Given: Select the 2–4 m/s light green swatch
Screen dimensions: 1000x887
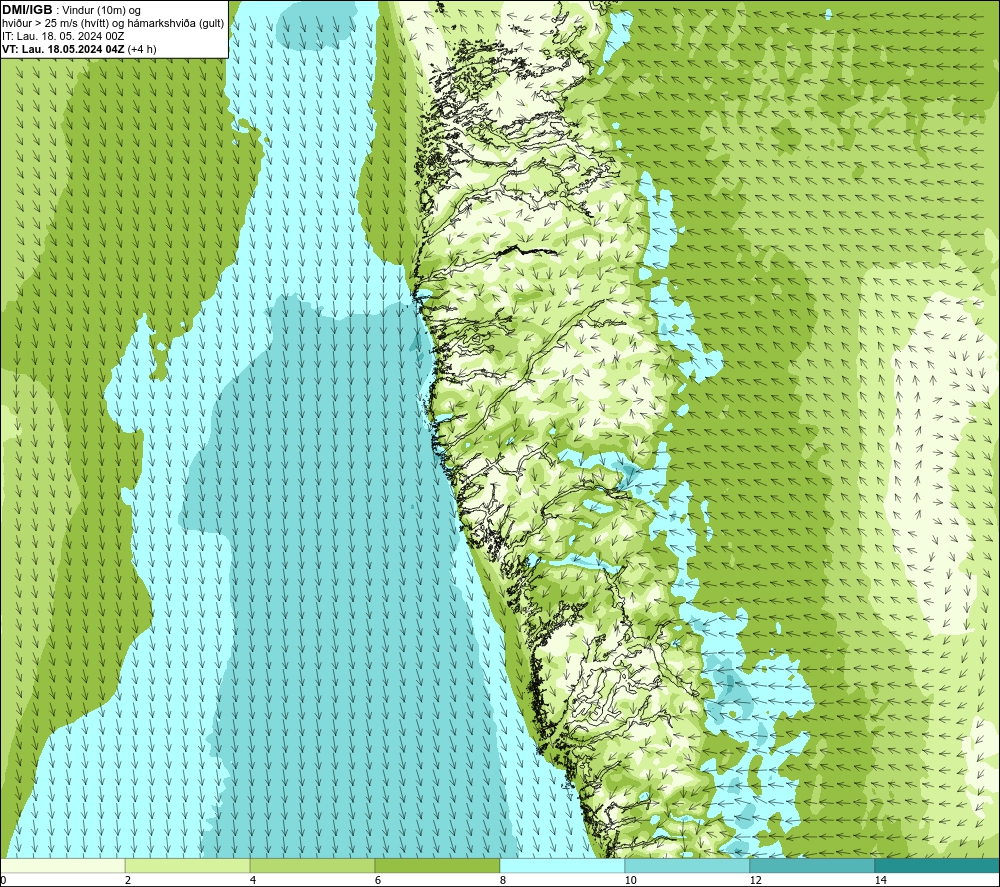Looking at the screenshot, I should (x=188, y=866).
